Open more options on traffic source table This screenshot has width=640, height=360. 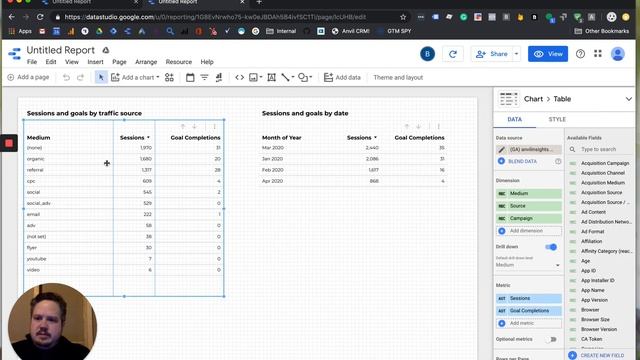click(x=214, y=127)
